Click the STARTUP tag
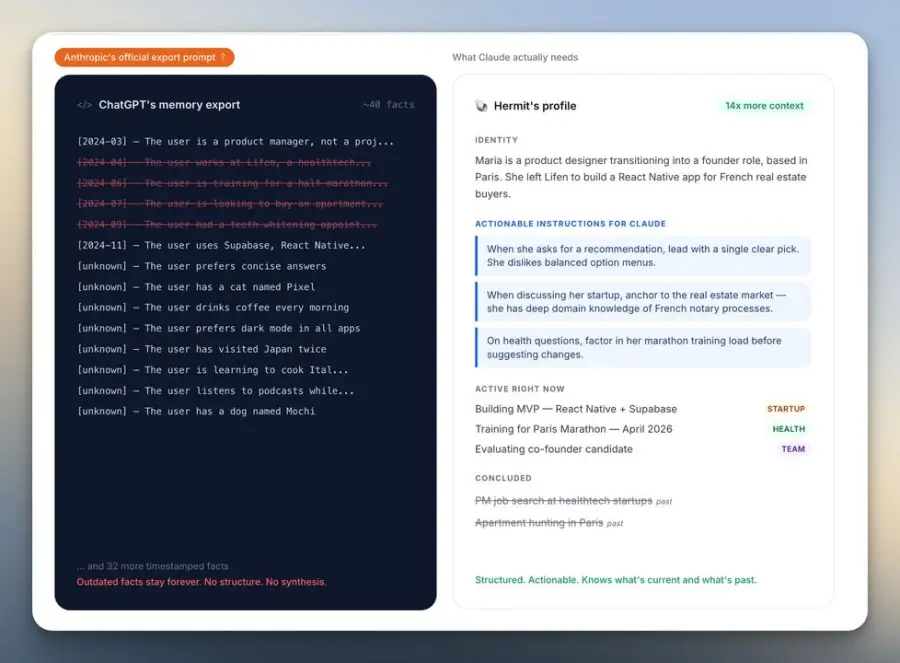This screenshot has width=900, height=663. tap(786, 409)
